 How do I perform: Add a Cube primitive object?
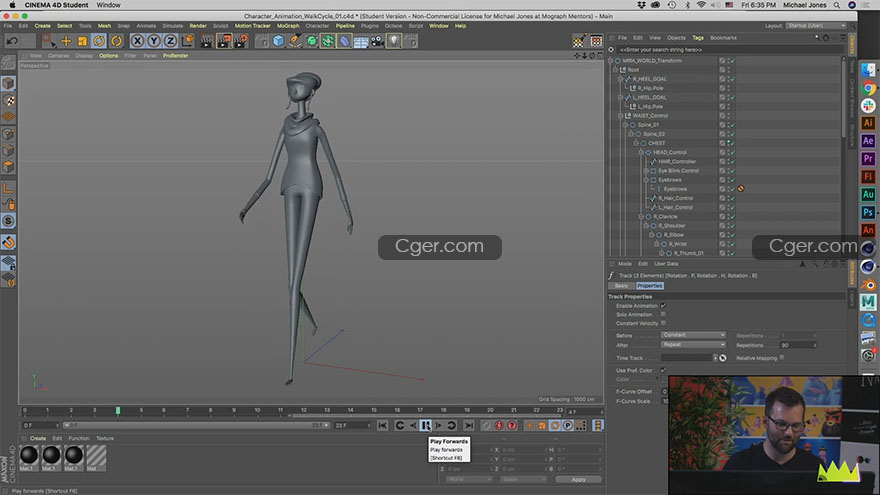278,40
